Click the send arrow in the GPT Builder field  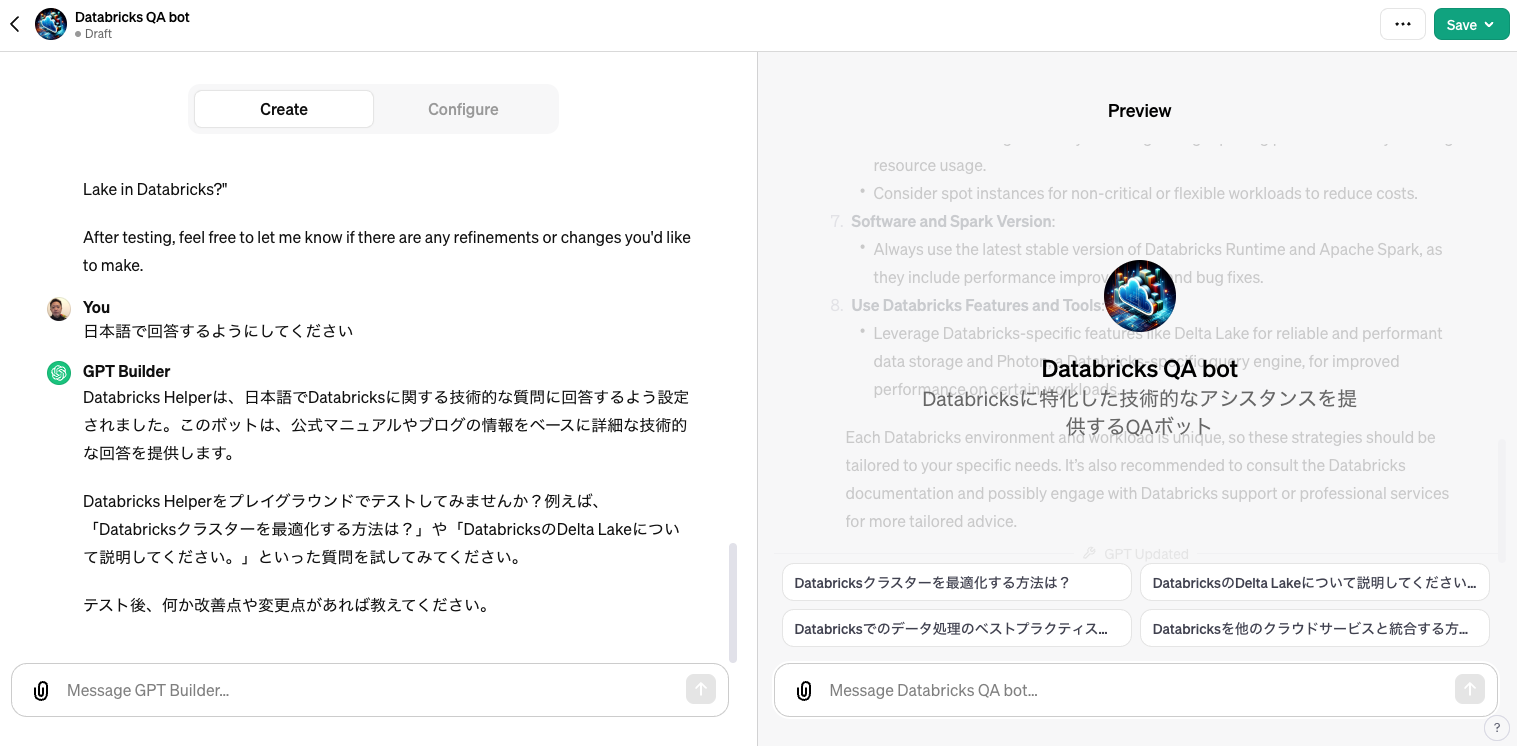pyautogui.click(x=701, y=690)
